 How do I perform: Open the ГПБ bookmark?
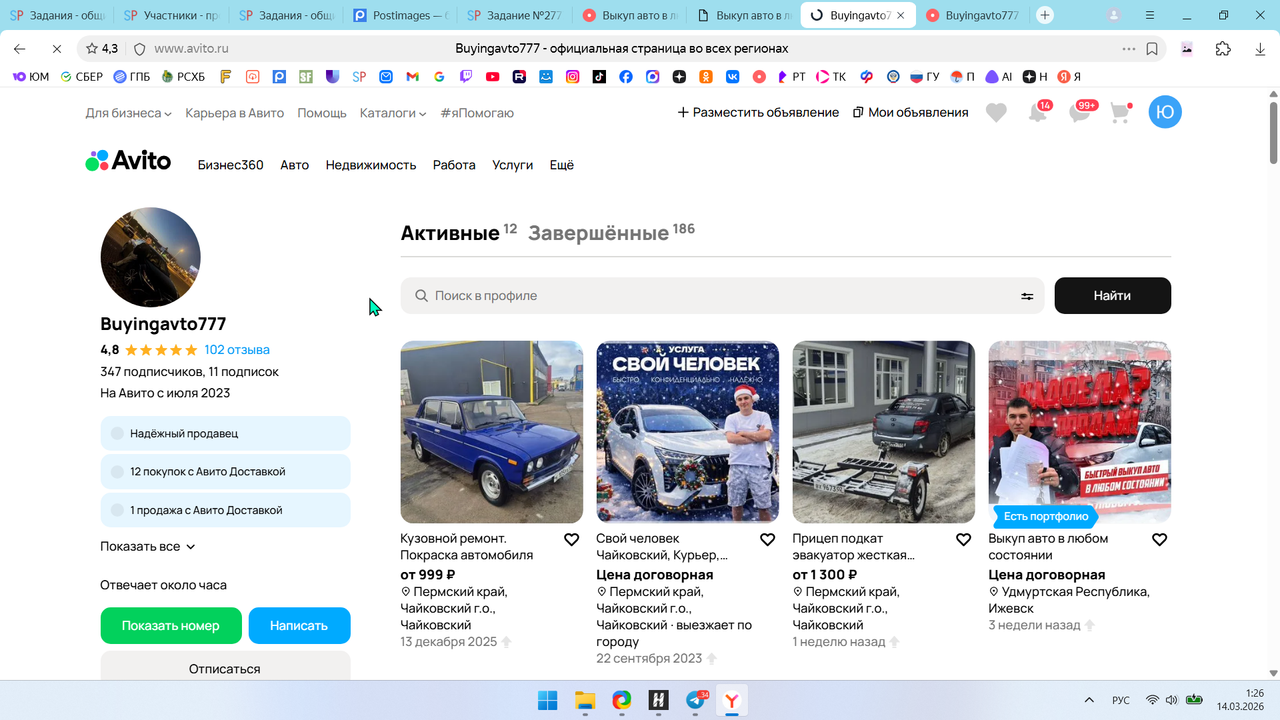[x=132, y=76]
